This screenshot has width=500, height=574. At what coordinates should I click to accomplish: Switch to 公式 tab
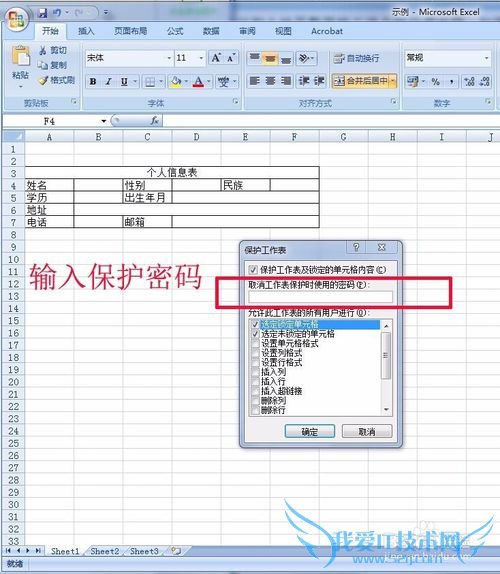[x=175, y=31]
